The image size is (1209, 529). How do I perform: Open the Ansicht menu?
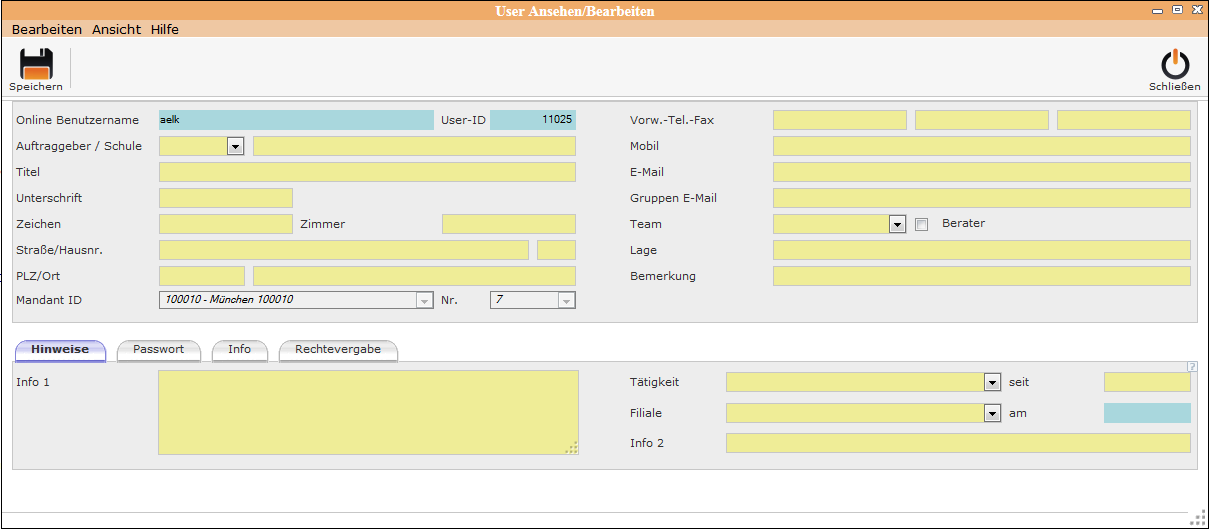(x=117, y=29)
